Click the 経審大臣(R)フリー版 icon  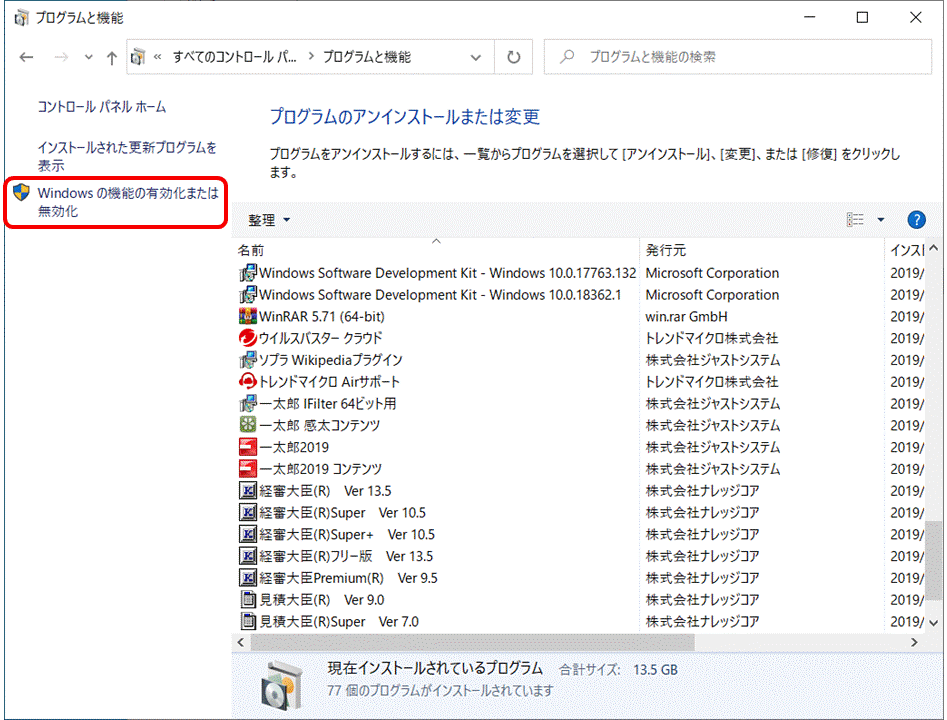tap(248, 556)
